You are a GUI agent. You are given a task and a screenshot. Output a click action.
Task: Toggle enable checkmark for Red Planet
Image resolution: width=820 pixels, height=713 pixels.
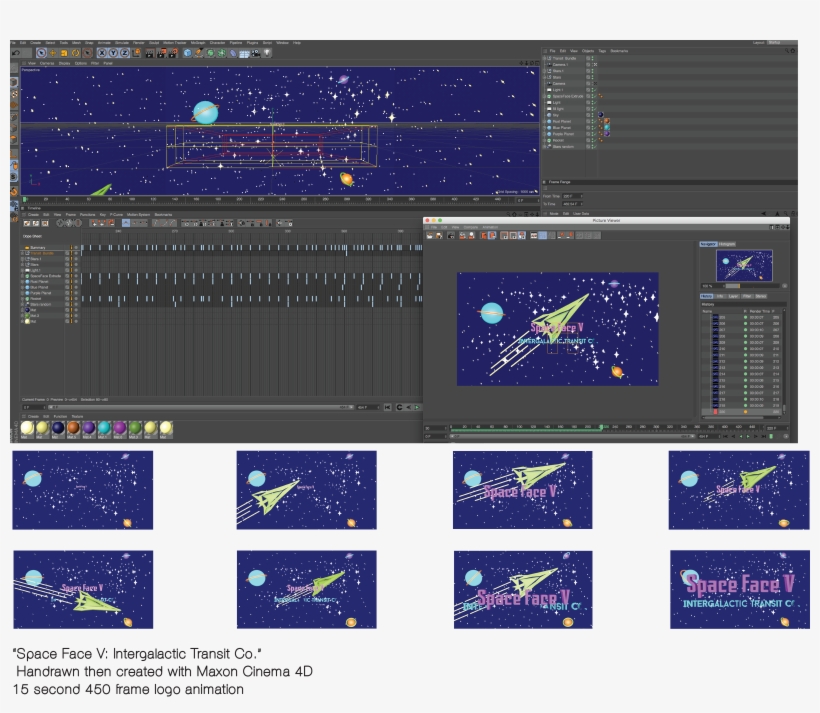click(594, 121)
